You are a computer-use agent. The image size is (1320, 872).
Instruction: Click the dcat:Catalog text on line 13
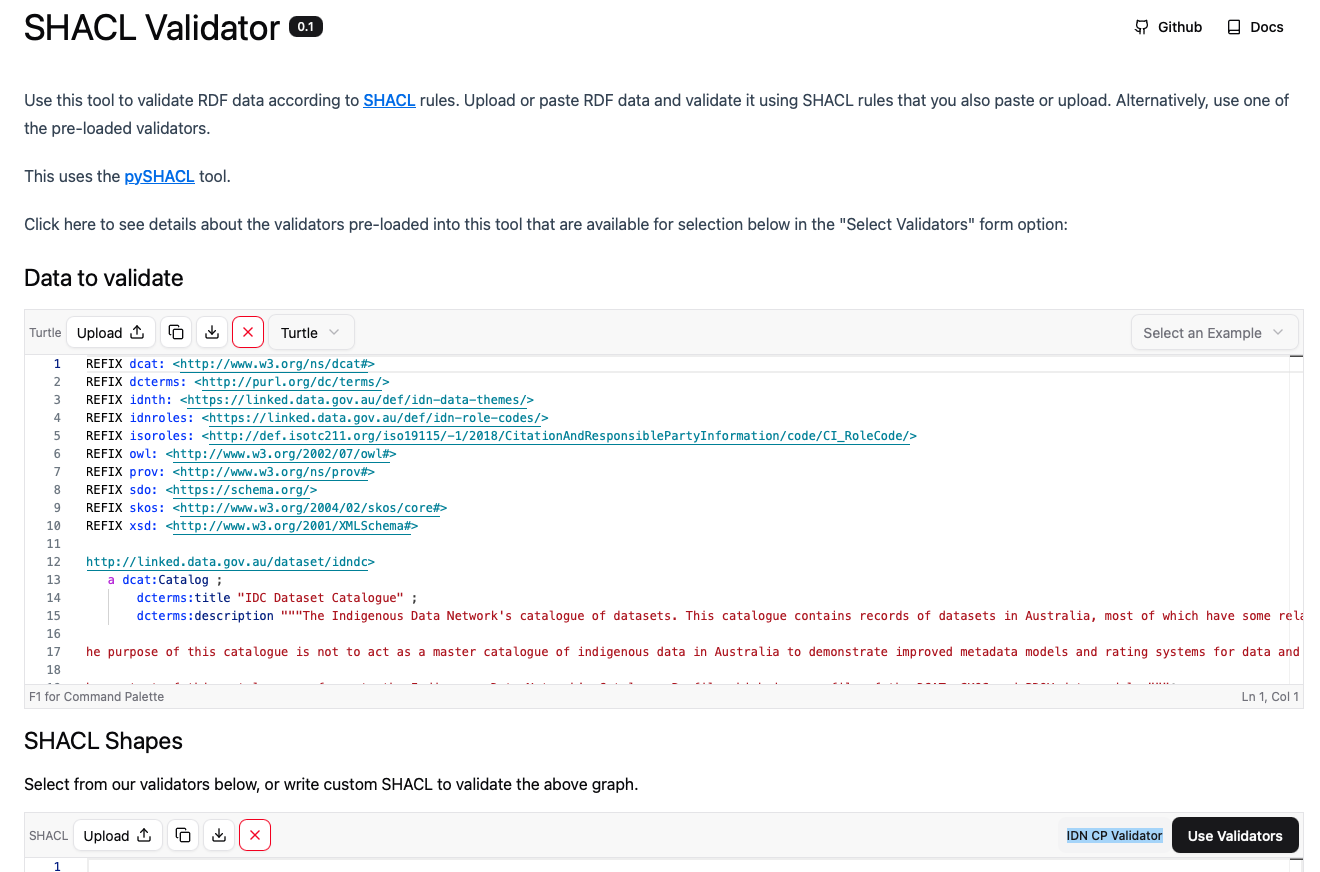coord(165,580)
